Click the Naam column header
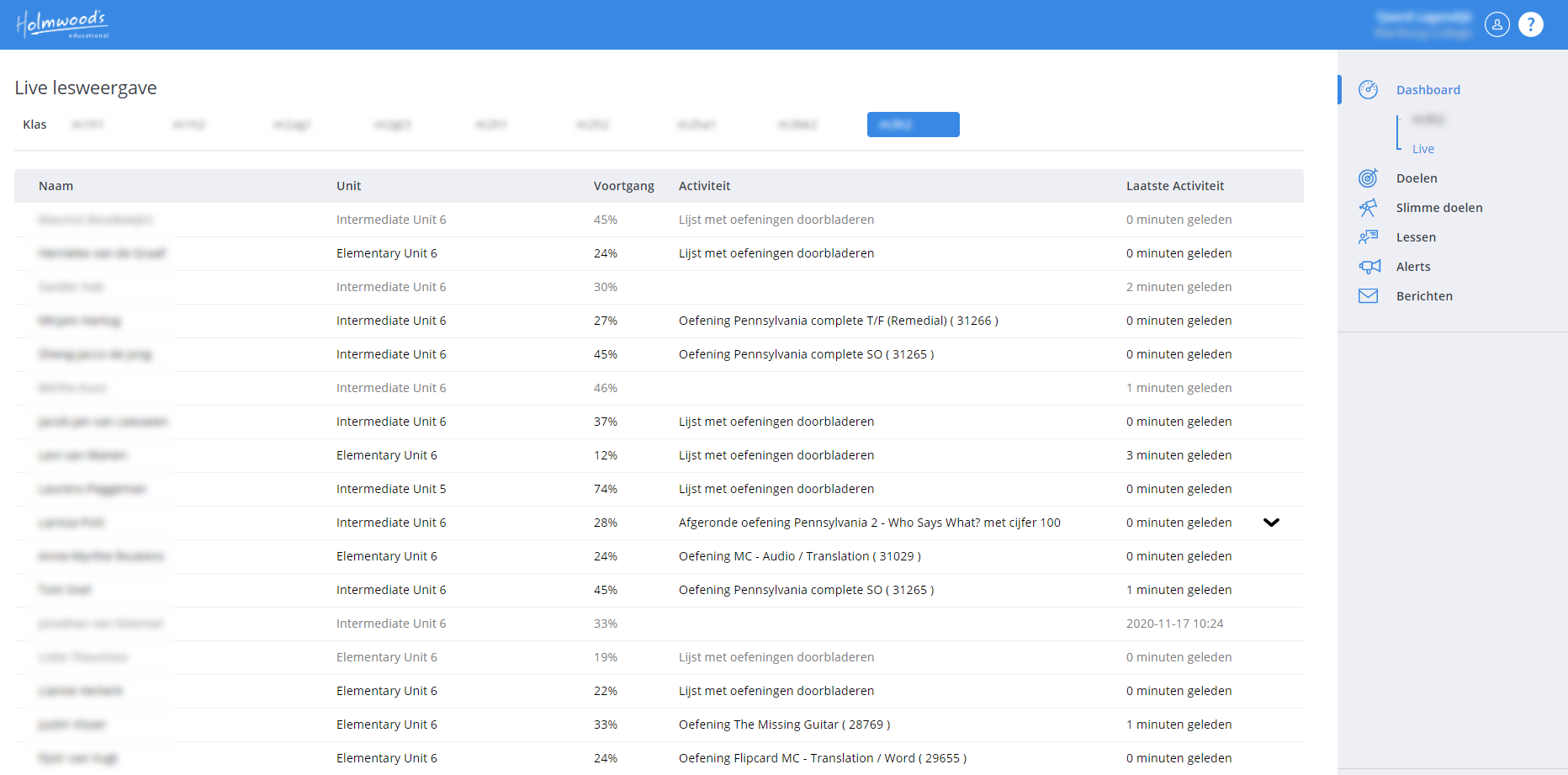The image size is (1568, 775). (56, 186)
